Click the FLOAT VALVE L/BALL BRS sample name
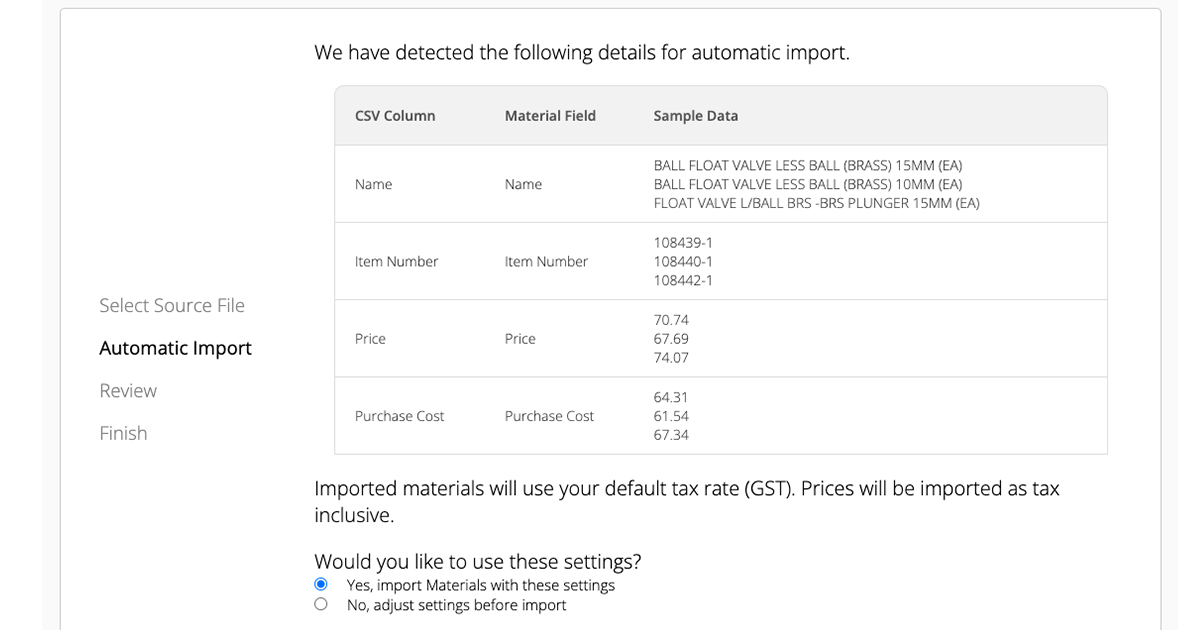This screenshot has width=1200, height=630. [x=816, y=204]
